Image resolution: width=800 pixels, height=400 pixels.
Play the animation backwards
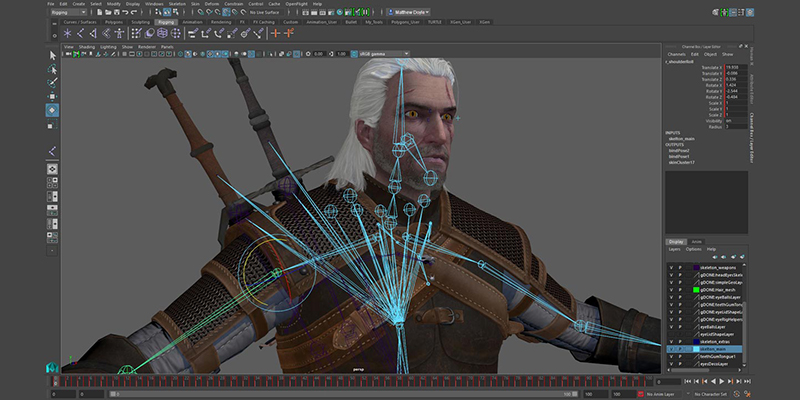click(713, 381)
